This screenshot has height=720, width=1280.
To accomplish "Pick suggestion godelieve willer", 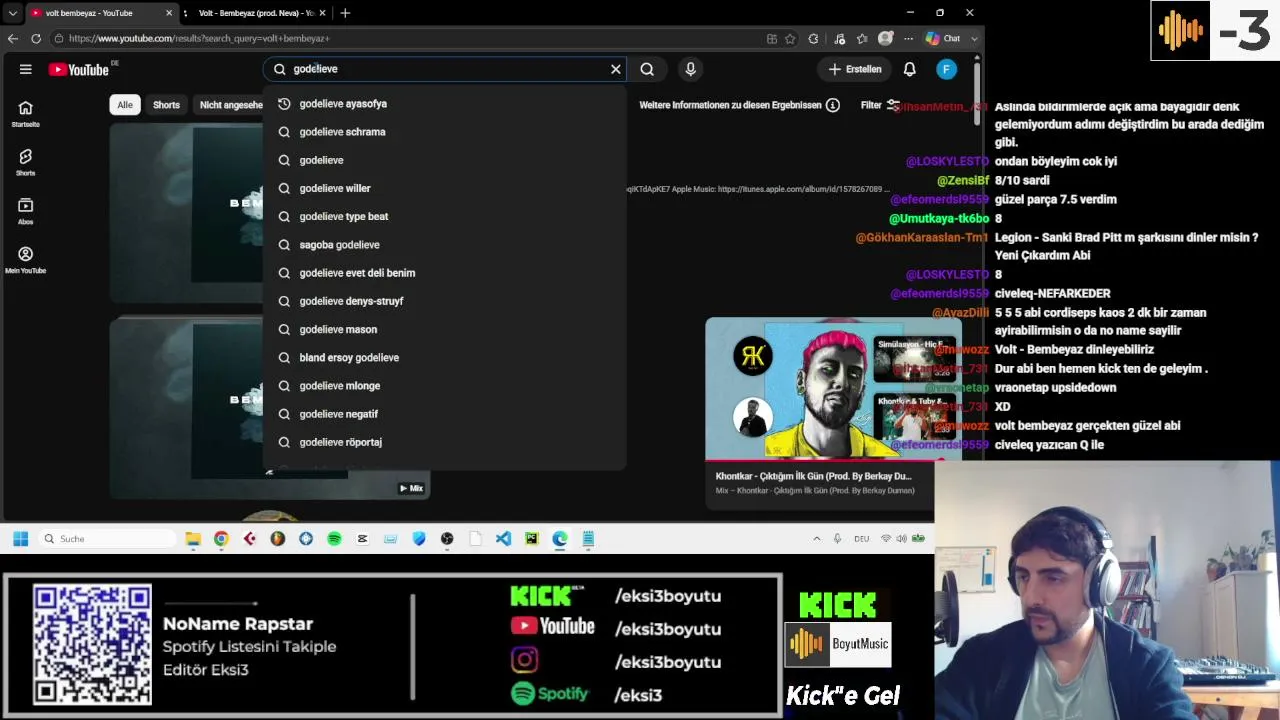I will pyautogui.click(x=444, y=188).
